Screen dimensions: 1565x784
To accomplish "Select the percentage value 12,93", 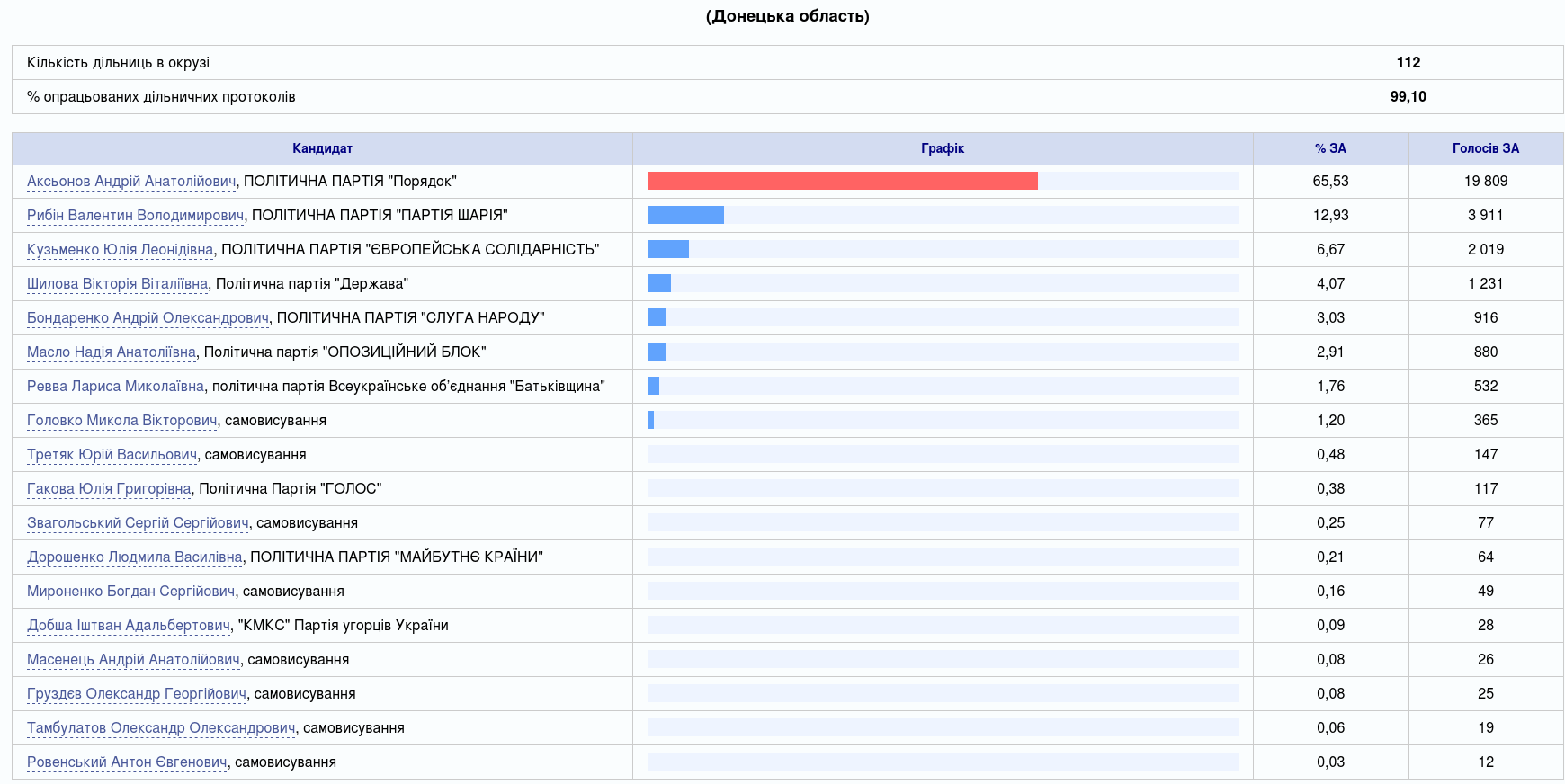I will (1330, 215).
